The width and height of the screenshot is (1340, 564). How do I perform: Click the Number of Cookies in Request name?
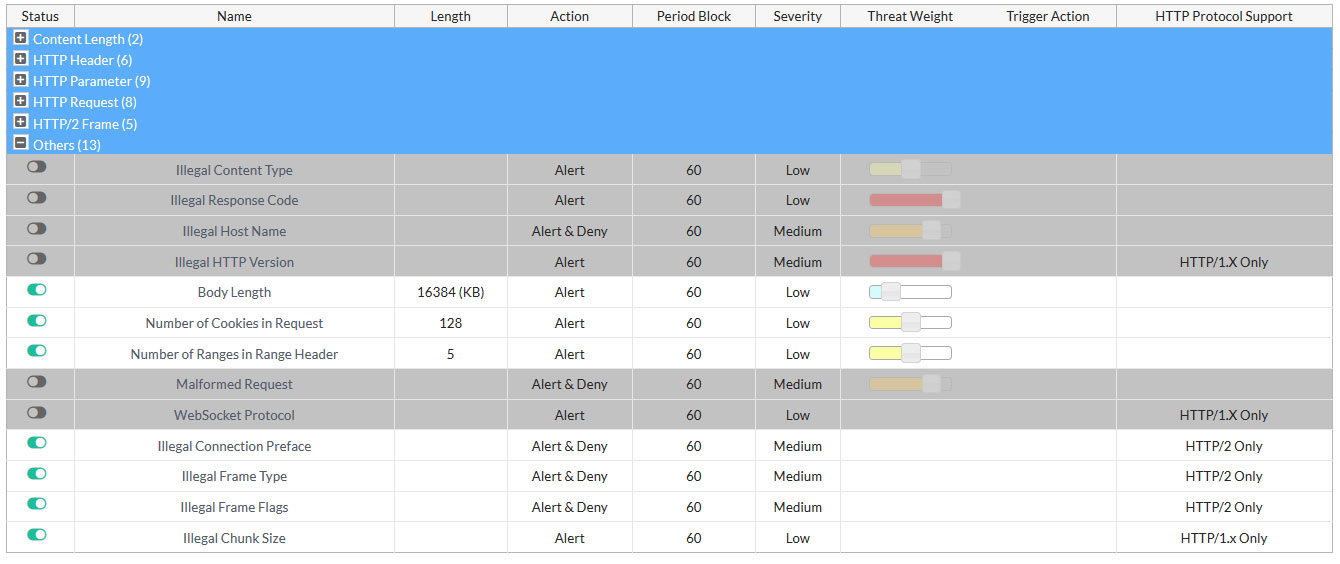[234, 323]
